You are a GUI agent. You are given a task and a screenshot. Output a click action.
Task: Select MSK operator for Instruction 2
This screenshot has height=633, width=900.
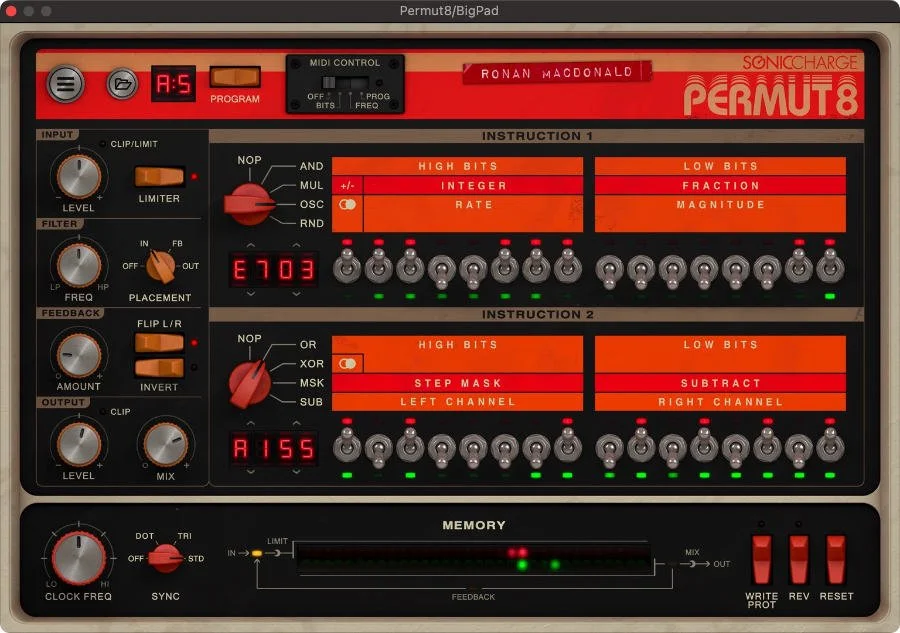coord(311,382)
